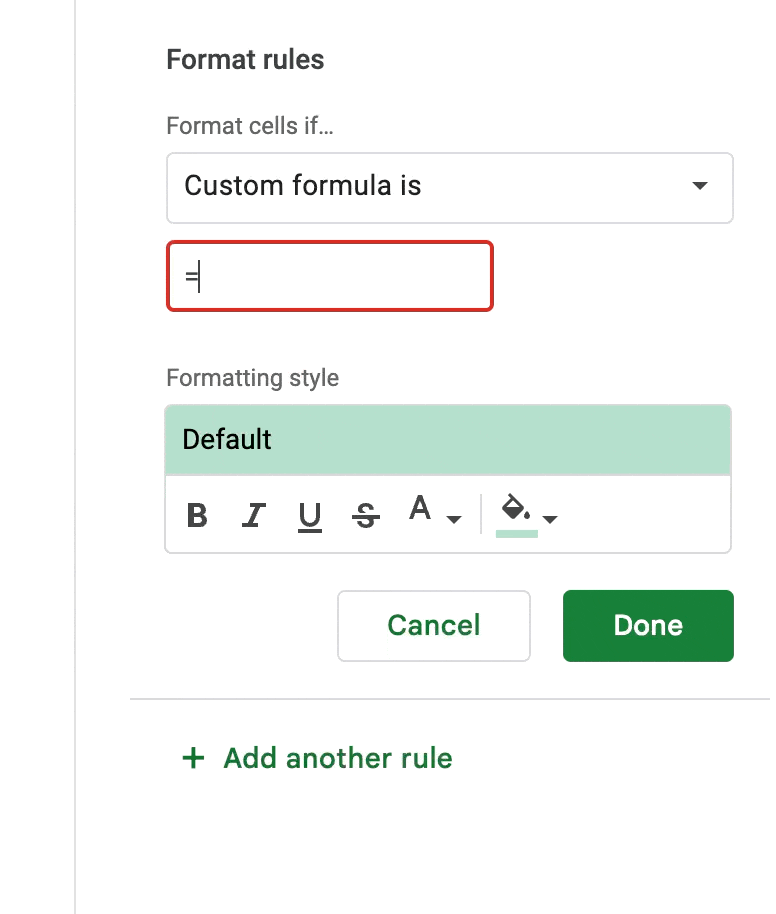Toggle strikethrough formatting style
Image resolution: width=776 pixels, height=914 pixels.
click(x=366, y=516)
